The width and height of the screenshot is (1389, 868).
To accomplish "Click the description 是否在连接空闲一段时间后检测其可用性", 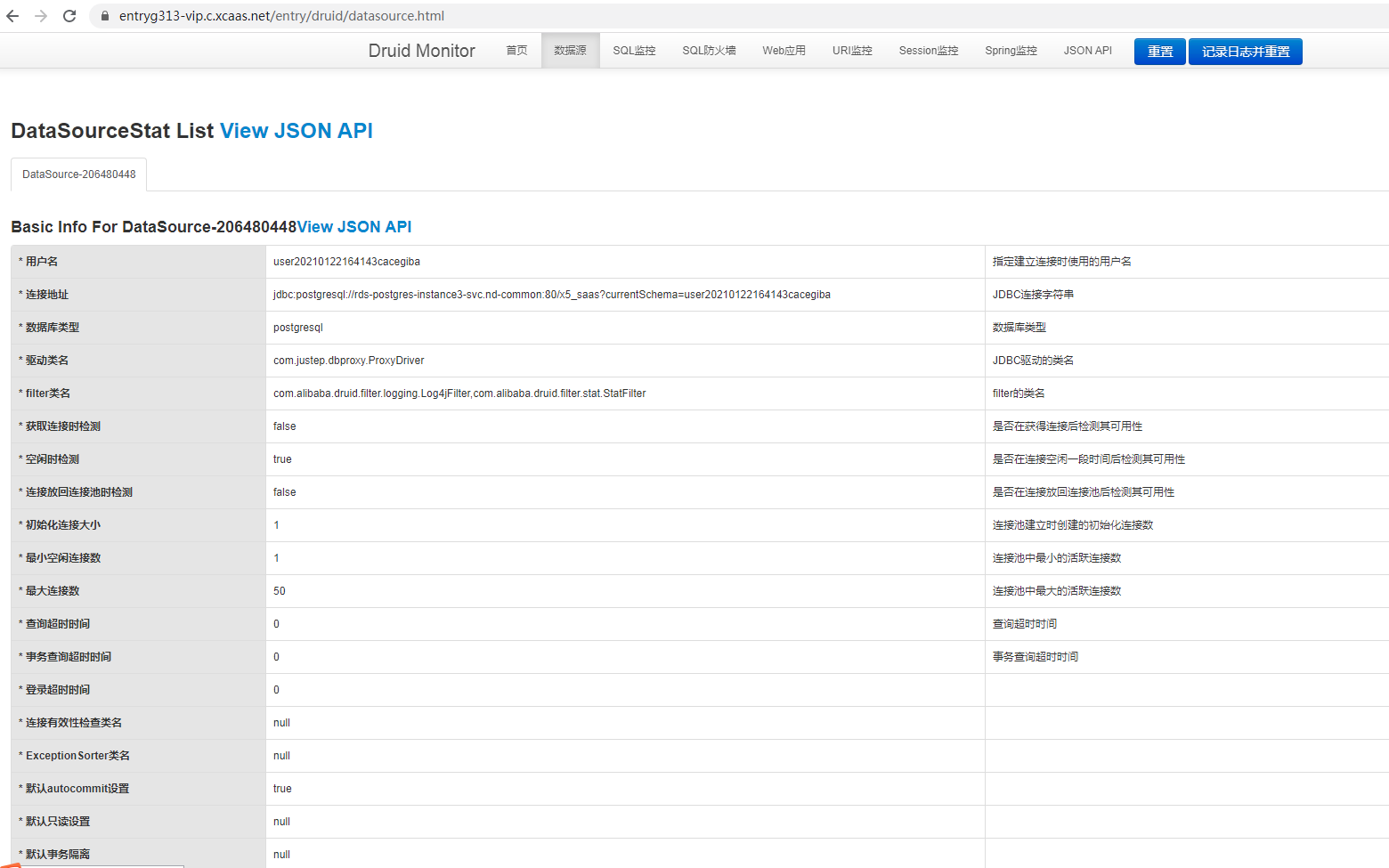I will coord(1089,459).
